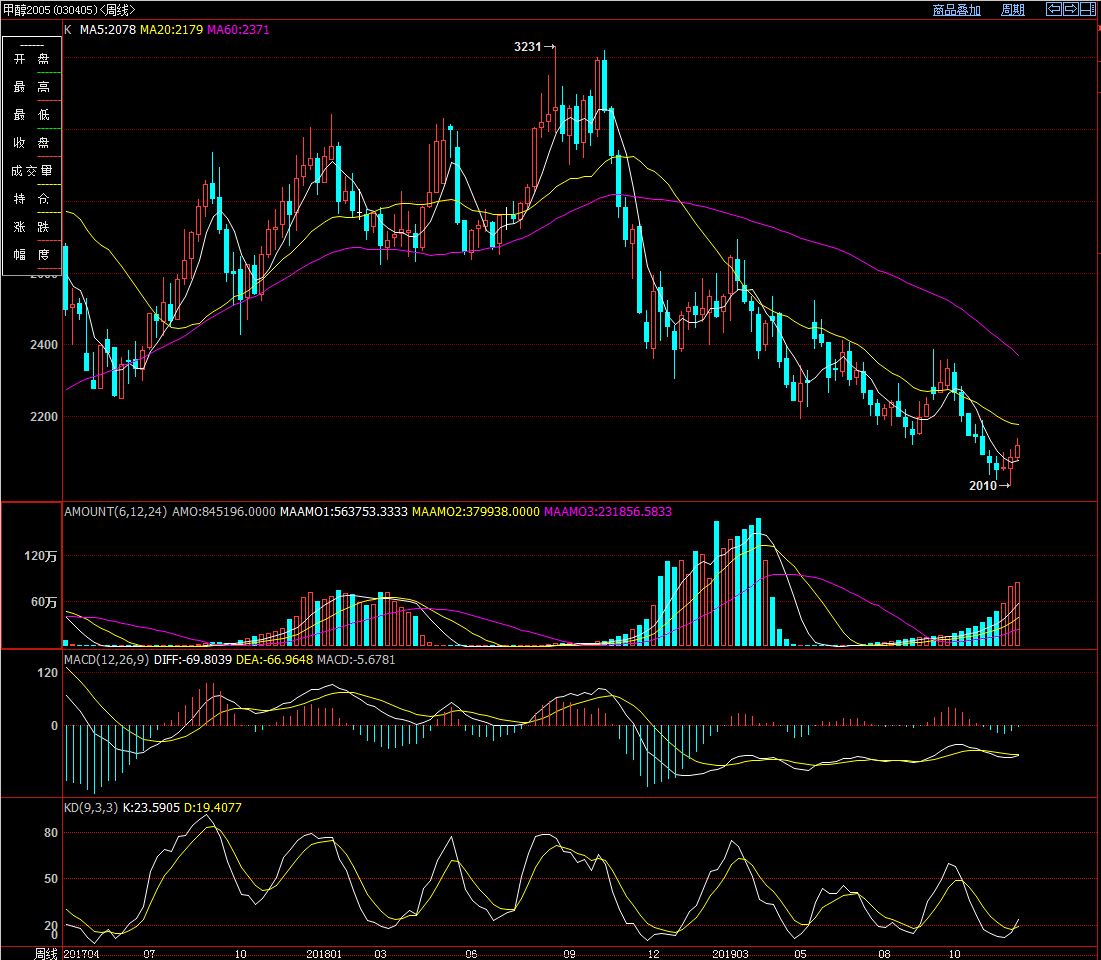This screenshot has width=1101, height=960.
Task: Select the 涨跌 row in info box
Action: (32, 227)
